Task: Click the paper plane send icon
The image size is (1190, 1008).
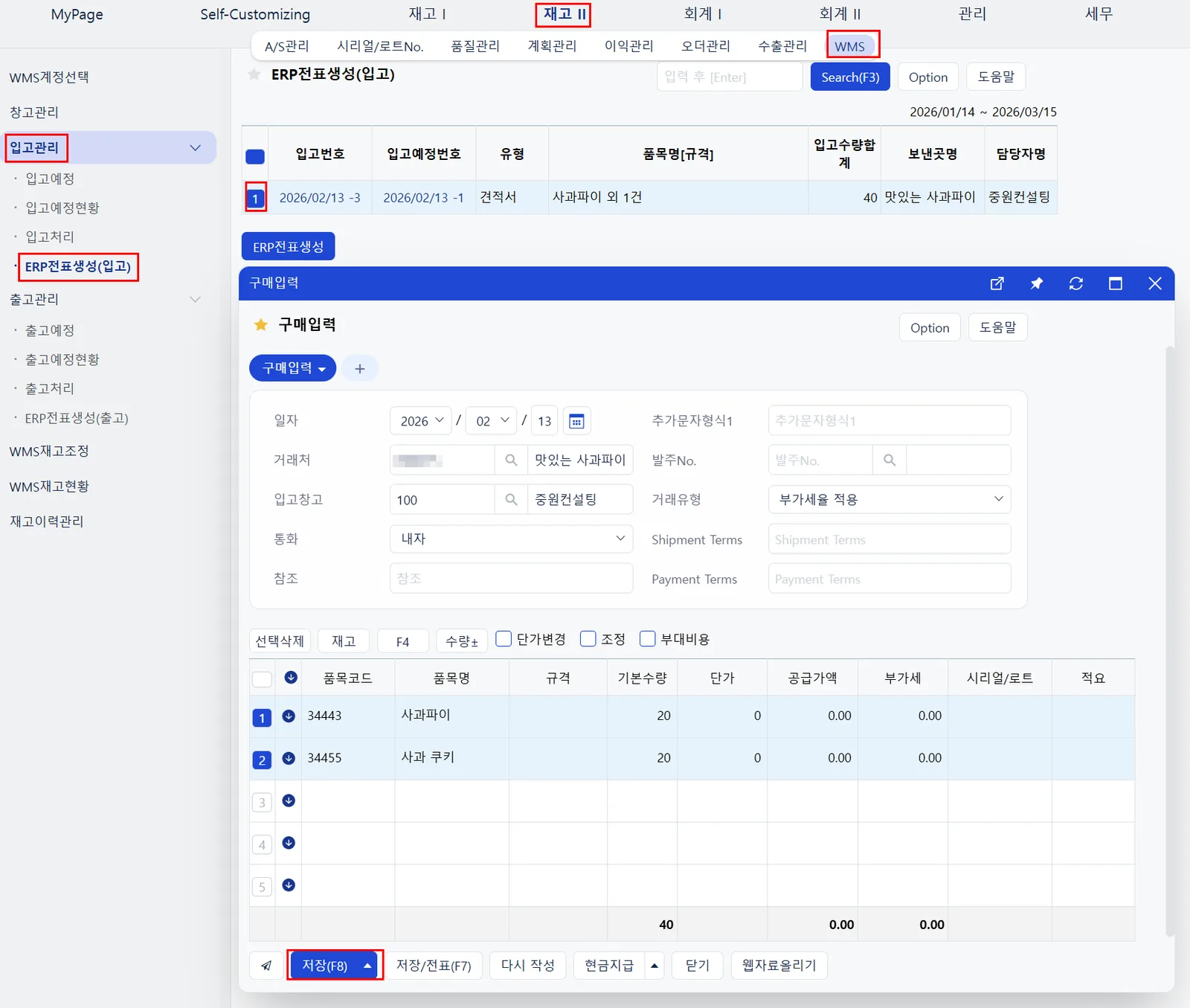Action: [266, 966]
